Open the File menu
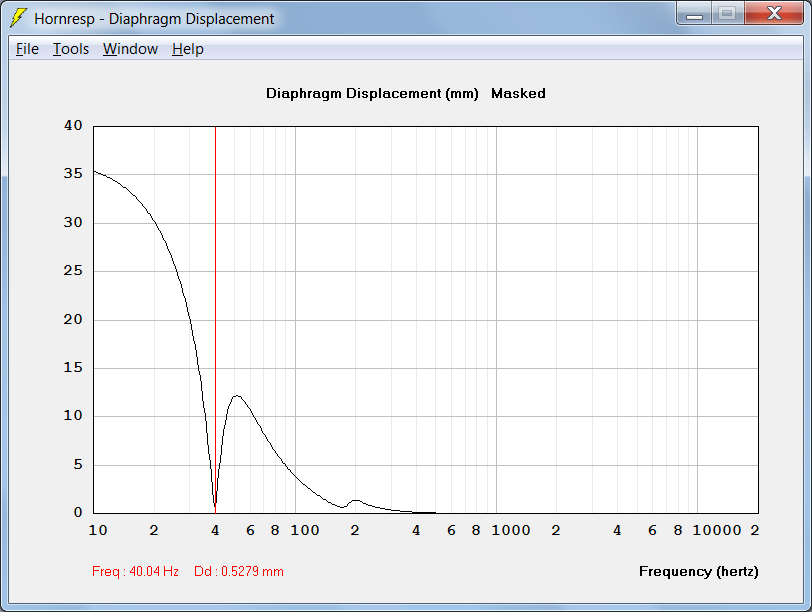This screenshot has width=812, height=612. pyautogui.click(x=27, y=49)
